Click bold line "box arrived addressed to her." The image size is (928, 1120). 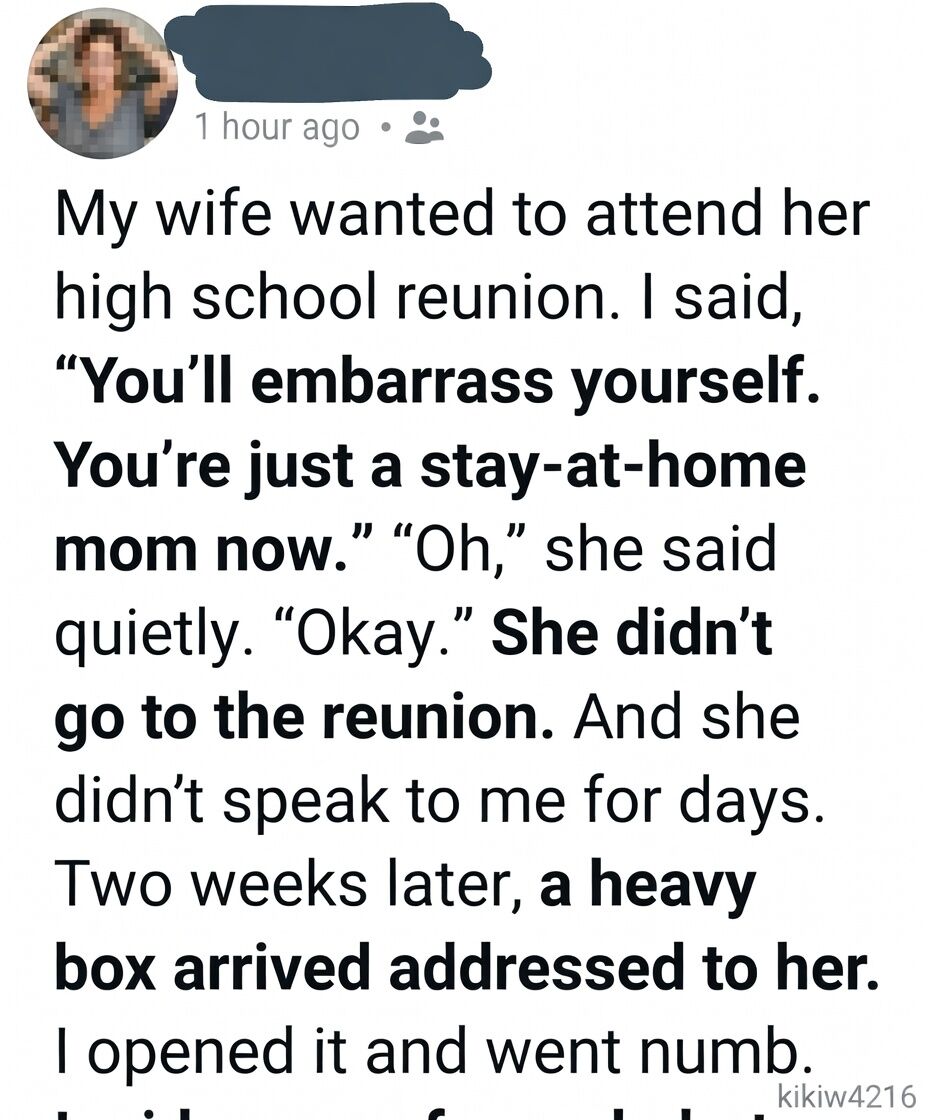467,970
